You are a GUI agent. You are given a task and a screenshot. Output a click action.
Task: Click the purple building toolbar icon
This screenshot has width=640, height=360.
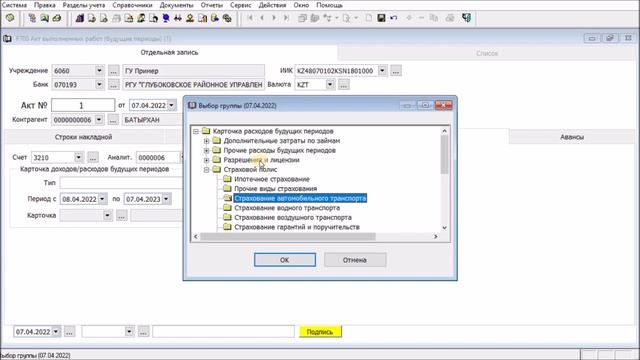point(80,18)
